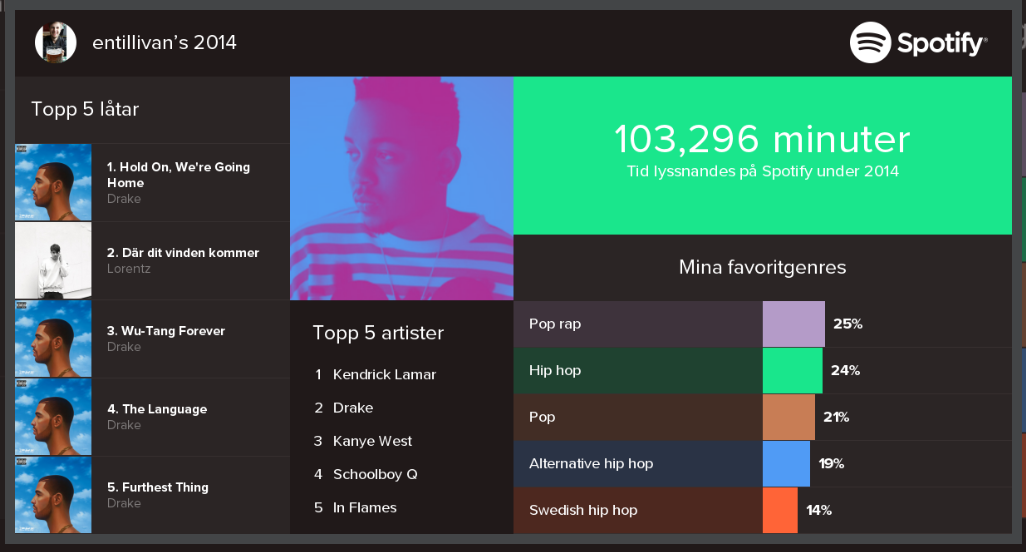Select the Wu-Tang Forever album thumbnail
The image size is (1026, 552).
click(x=53, y=338)
